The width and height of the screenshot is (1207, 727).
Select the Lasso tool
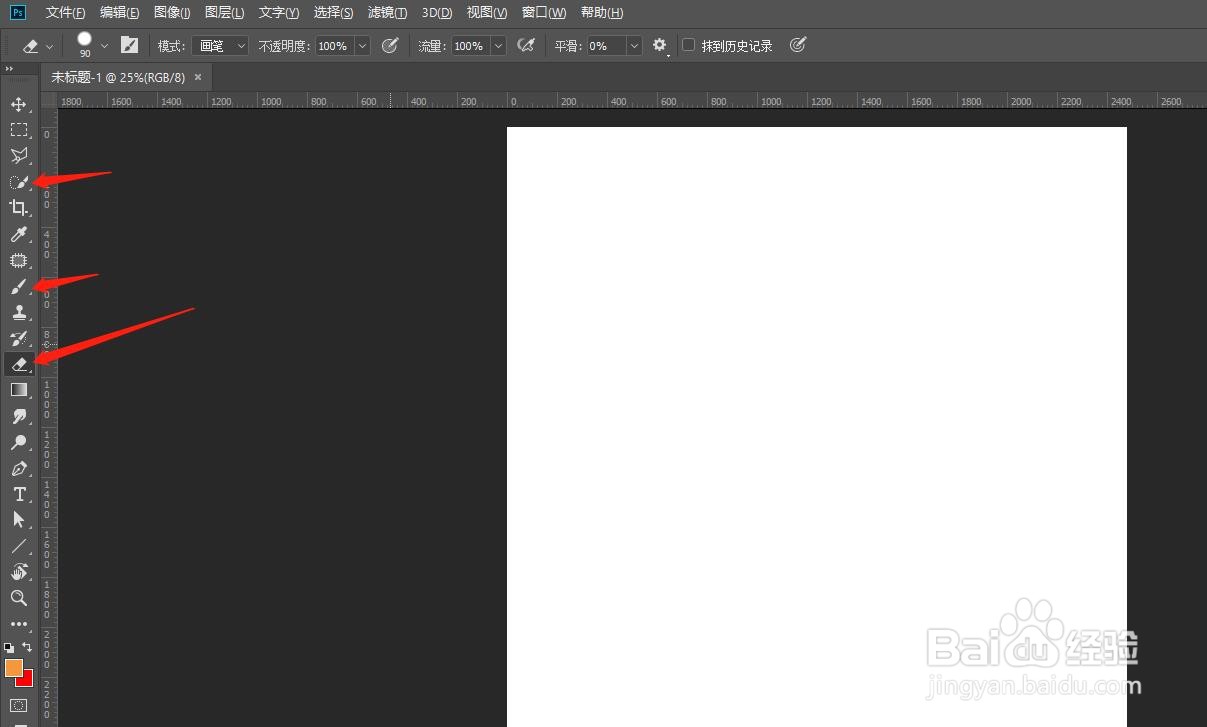[x=20, y=156]
